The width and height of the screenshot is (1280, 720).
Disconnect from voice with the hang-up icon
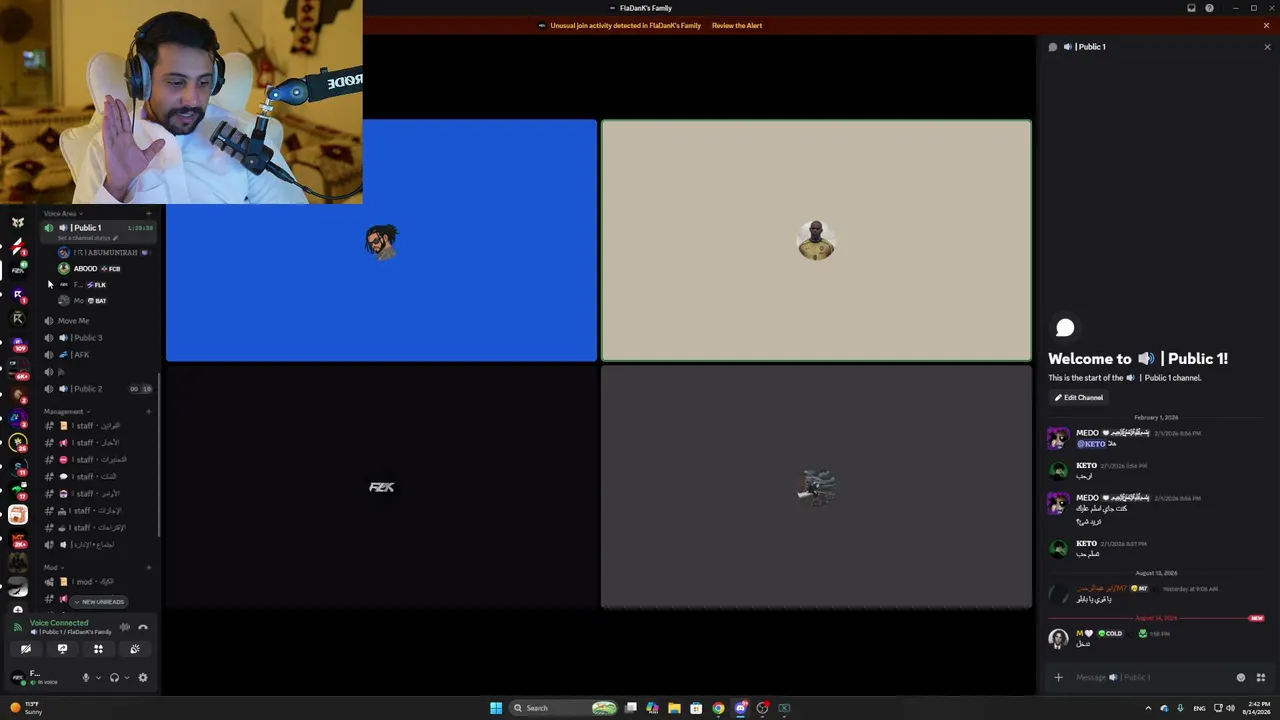[143, 627]
